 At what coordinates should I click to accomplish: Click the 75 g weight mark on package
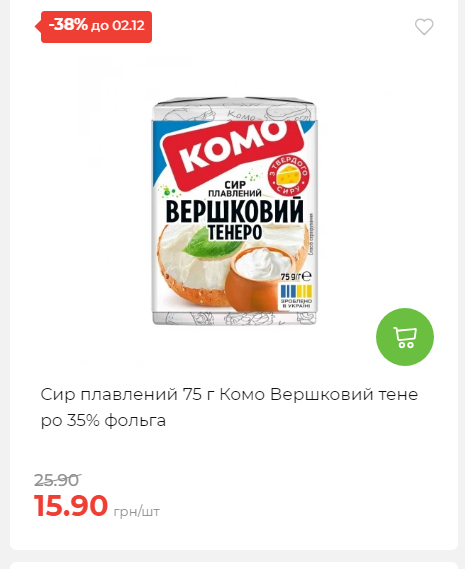click(296, 277)
